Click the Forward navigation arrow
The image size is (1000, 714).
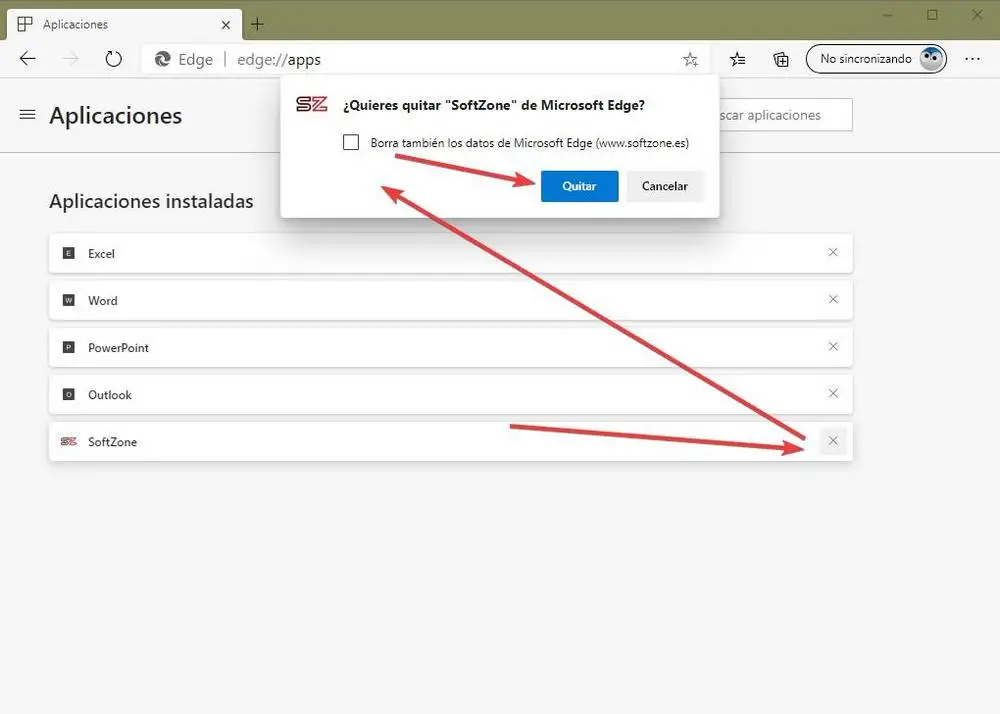point(70,59)
